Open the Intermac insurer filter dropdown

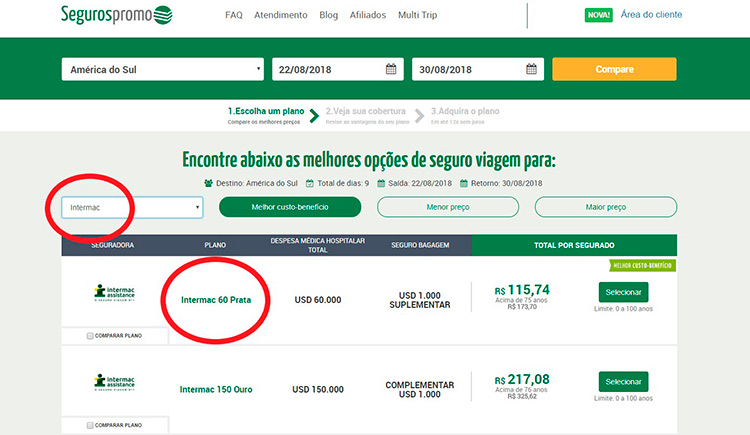pos(132,207)
